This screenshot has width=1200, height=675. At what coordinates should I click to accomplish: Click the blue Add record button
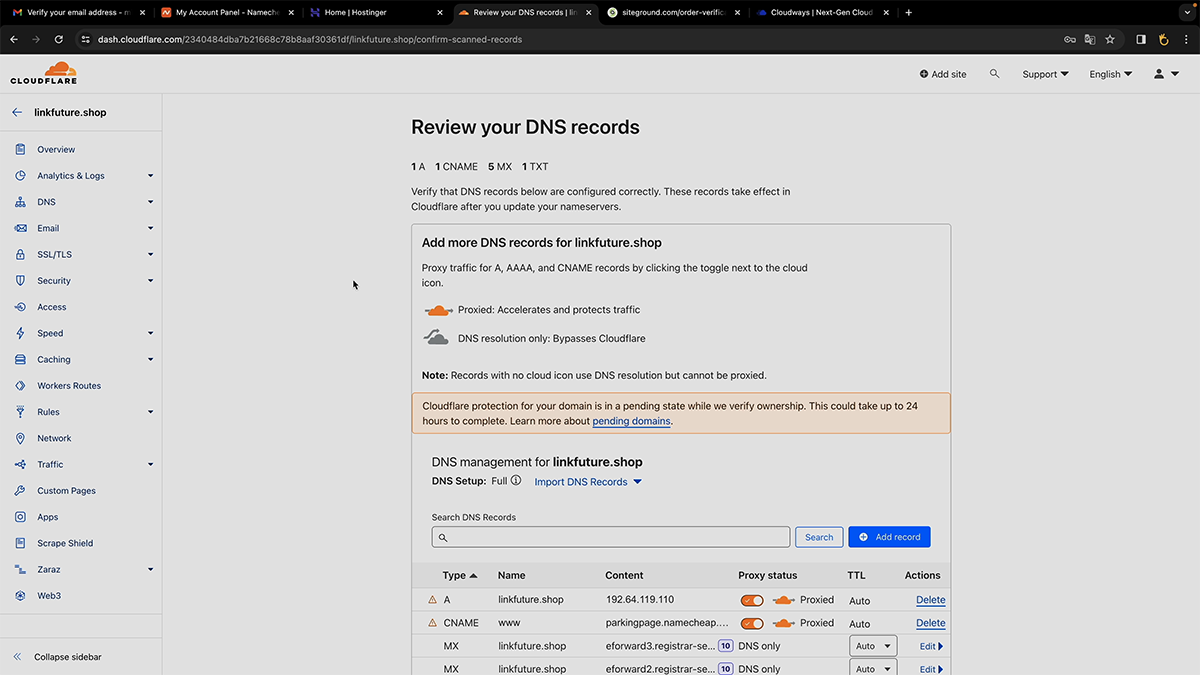[889, 537]
